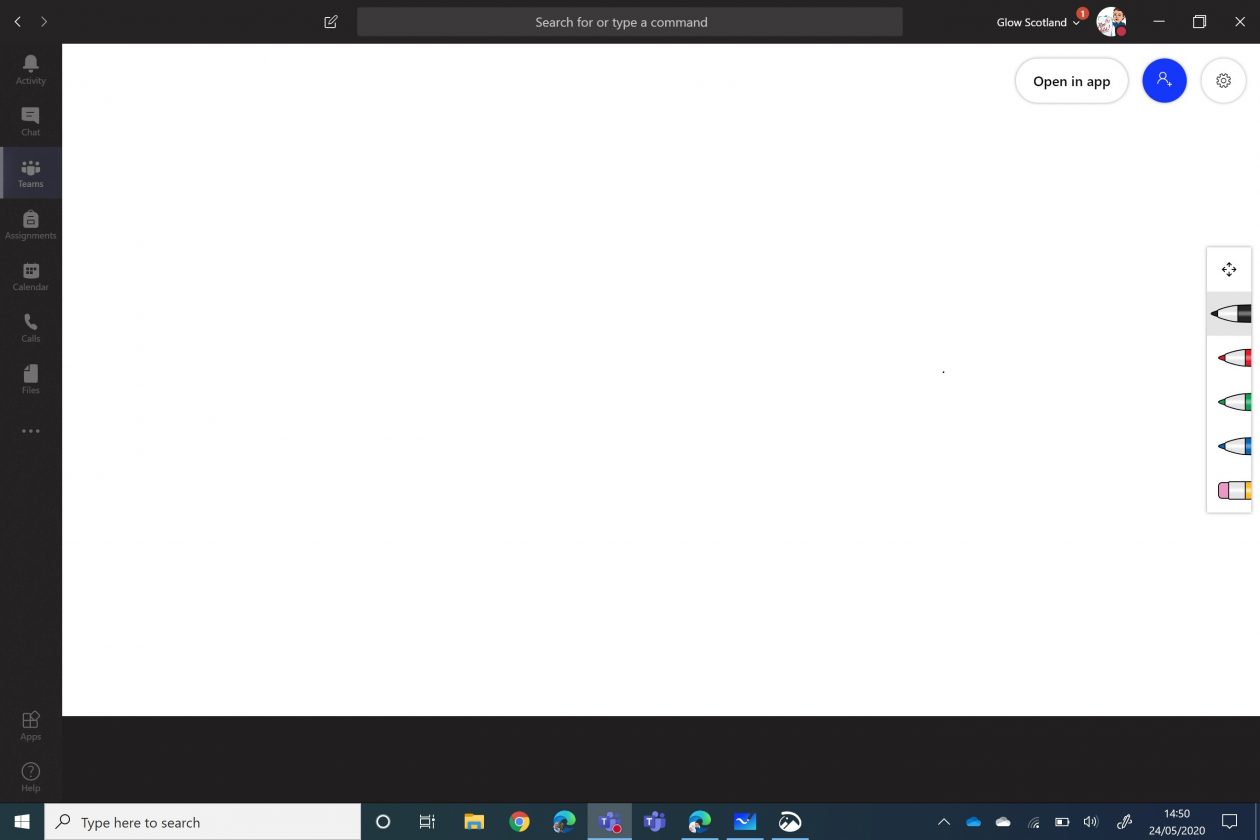Select the Teams section in sidebar
Image resolution: width=1260 pixels, height=840 pixels.
click(30, 173)
